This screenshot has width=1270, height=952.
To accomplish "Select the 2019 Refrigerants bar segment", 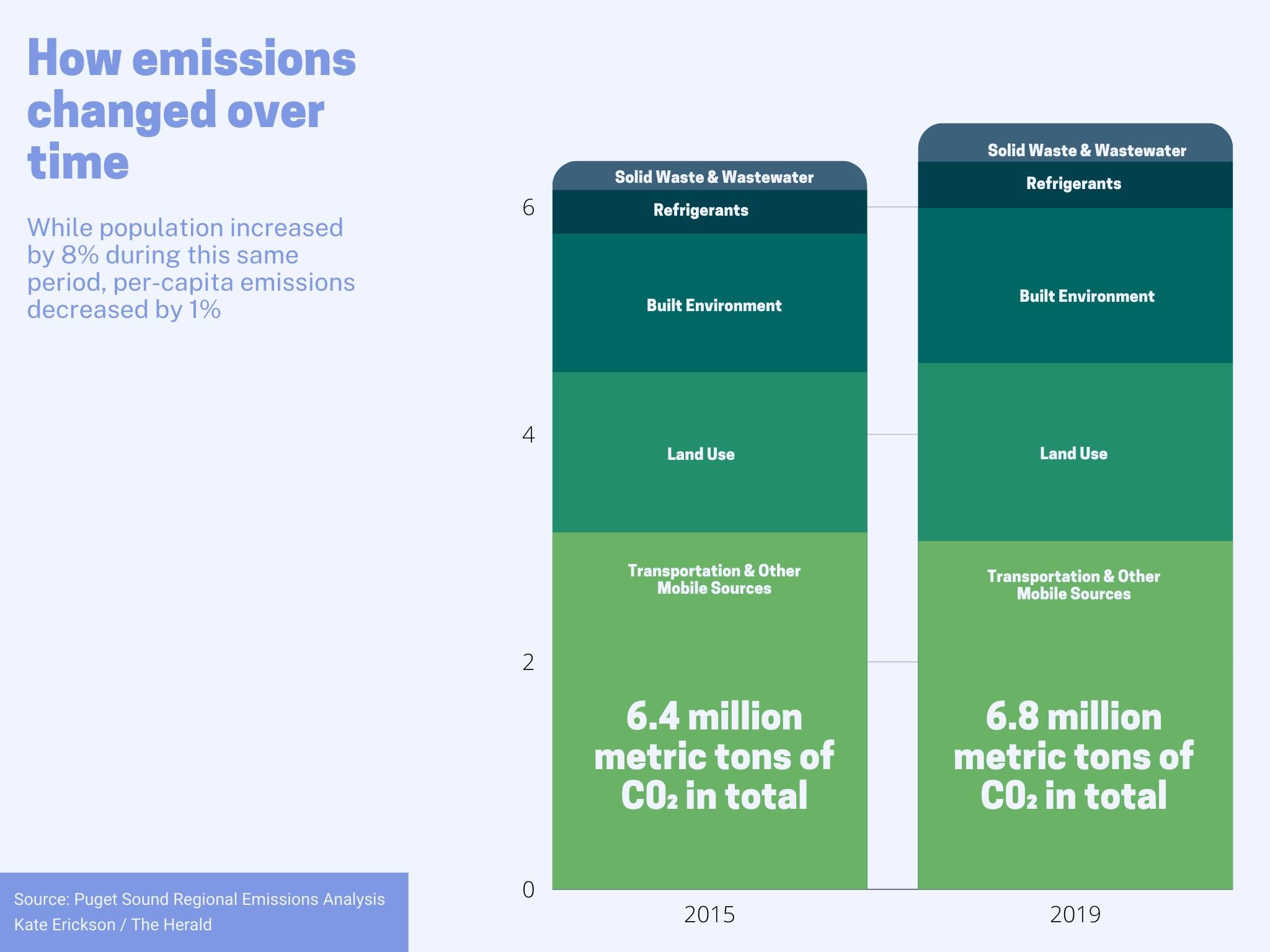I will click(x=1073, y=184).
